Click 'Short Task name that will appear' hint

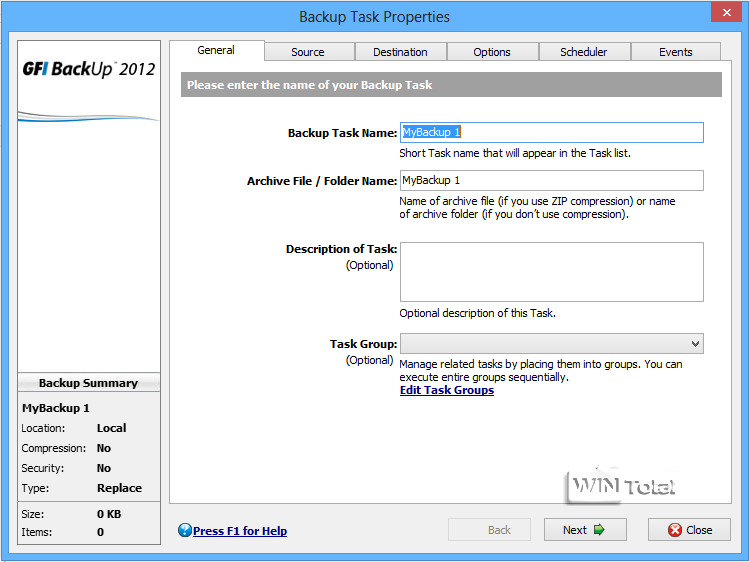coord(515,153)
